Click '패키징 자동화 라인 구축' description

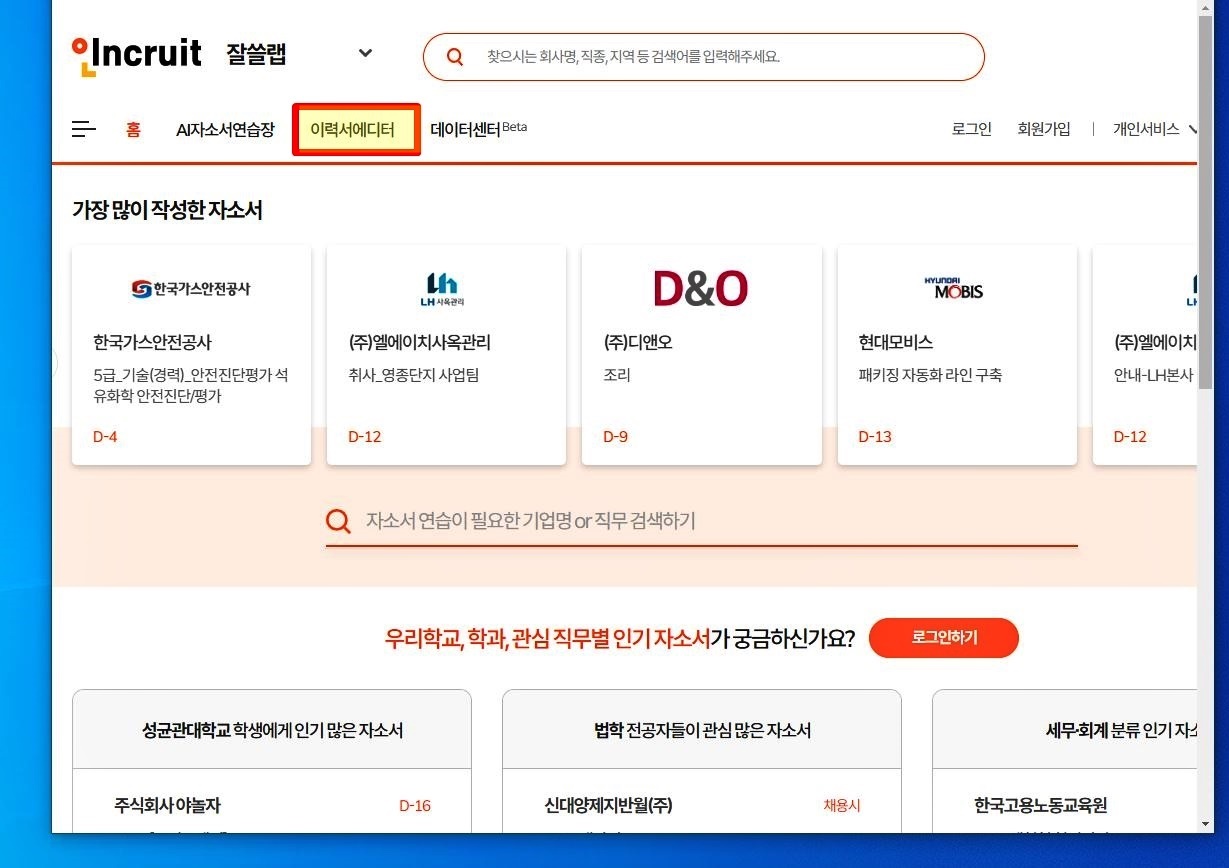tap(930, 376)
